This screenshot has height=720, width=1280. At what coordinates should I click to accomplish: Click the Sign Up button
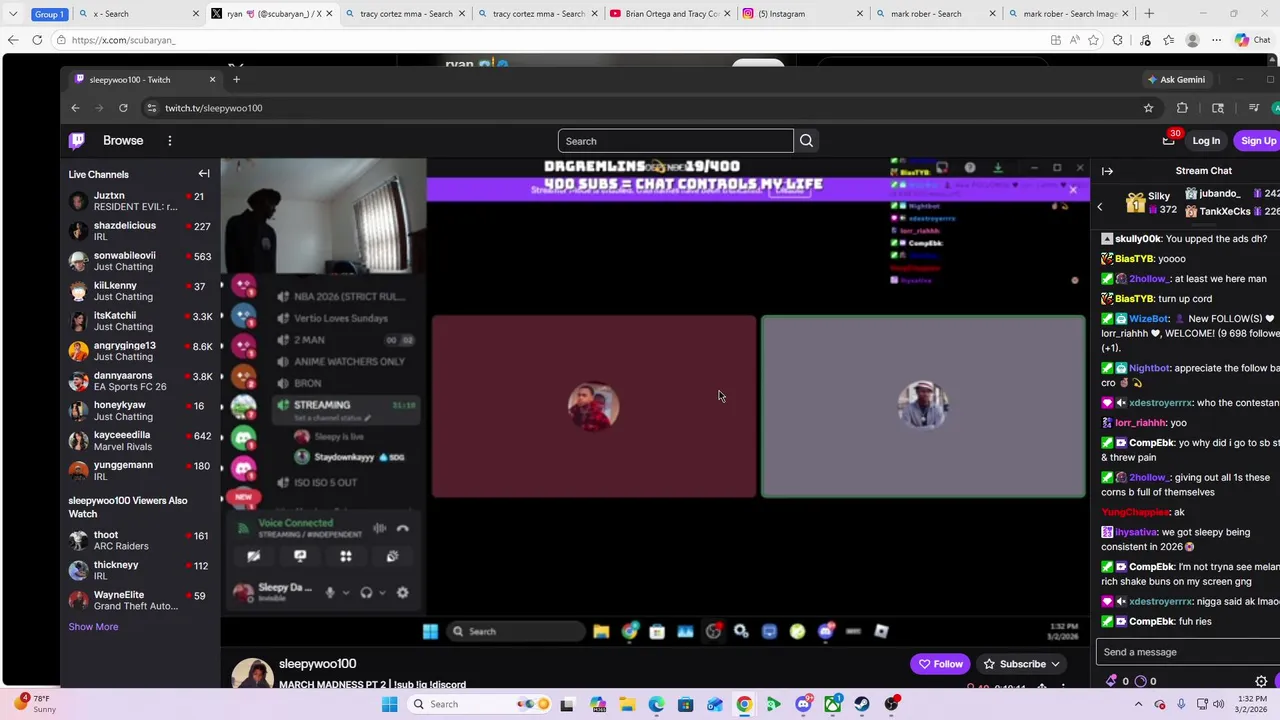click(x=1257, y=141)
